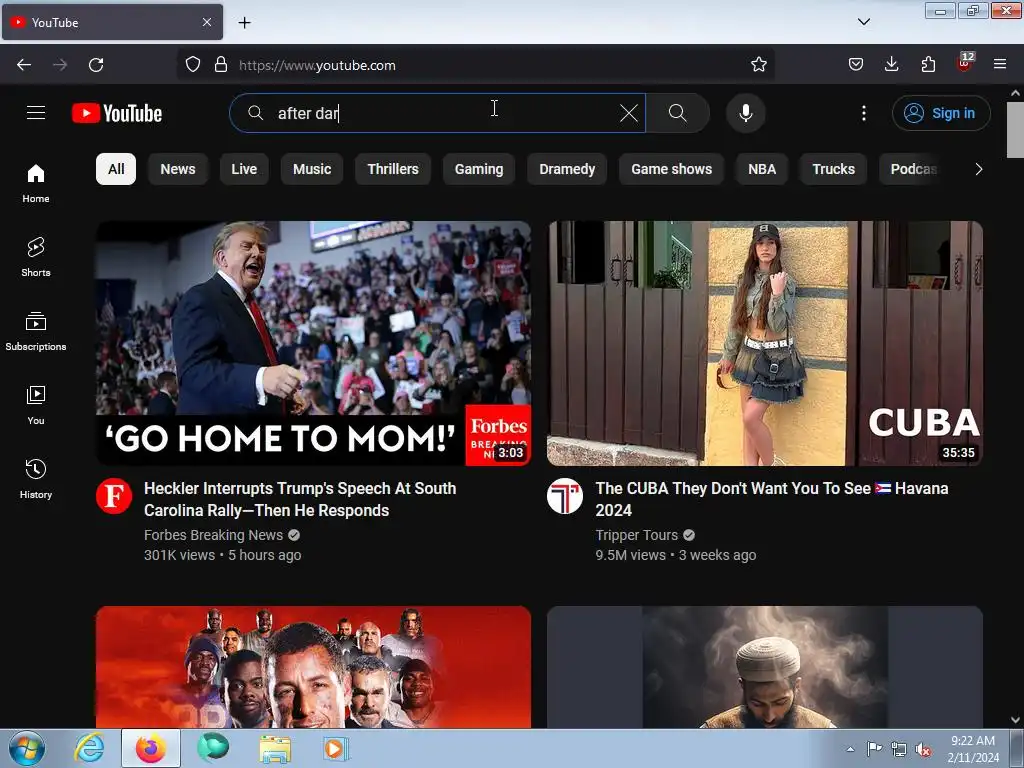Click the Sign in button

[941, 113]
